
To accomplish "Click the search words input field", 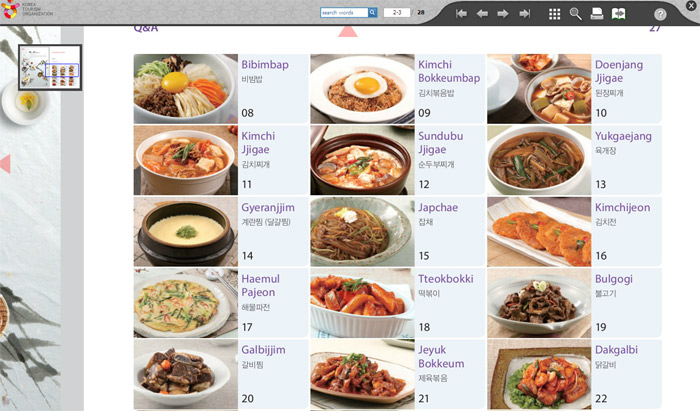I will [343, 13].
